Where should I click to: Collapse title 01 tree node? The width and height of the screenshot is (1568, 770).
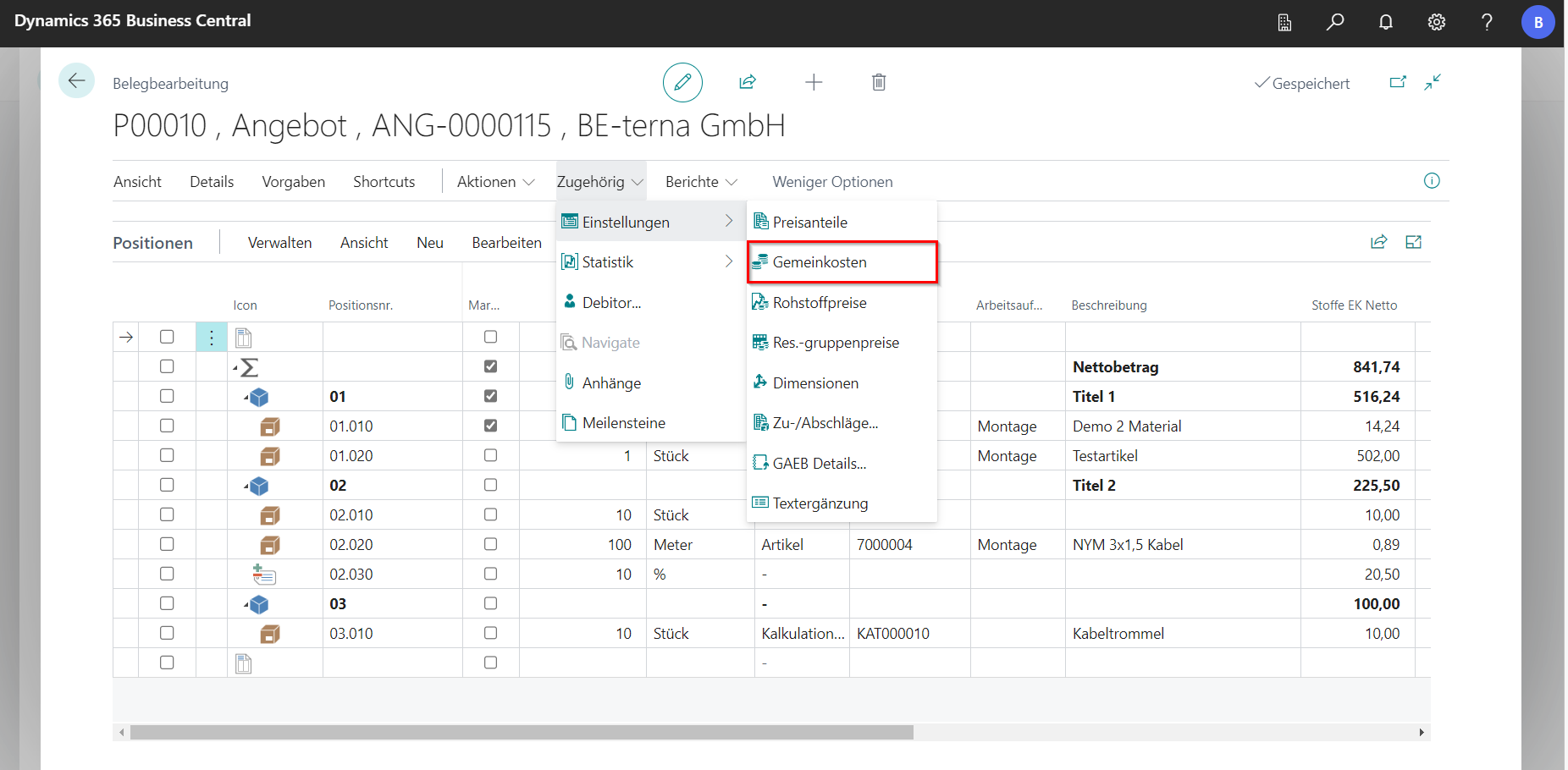click(x=246, y=397)
